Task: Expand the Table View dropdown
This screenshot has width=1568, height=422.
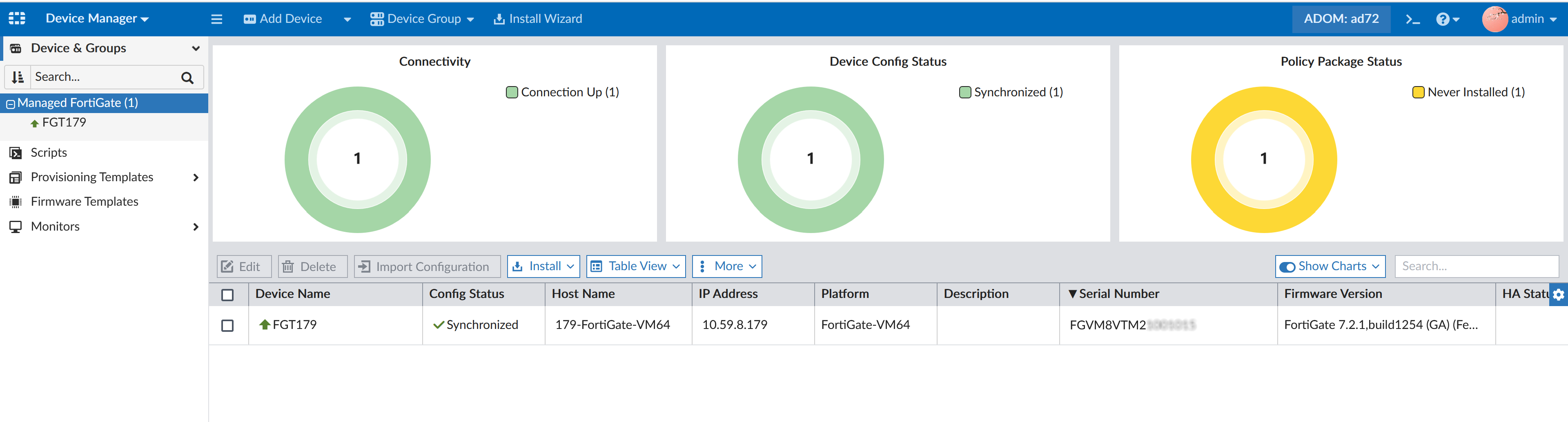Action: coord(635,267)
